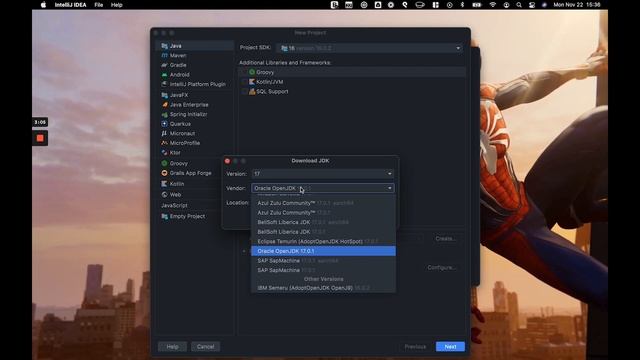Open Spotlight search in menu bar

pyautogui.click(x=519, y=5)
